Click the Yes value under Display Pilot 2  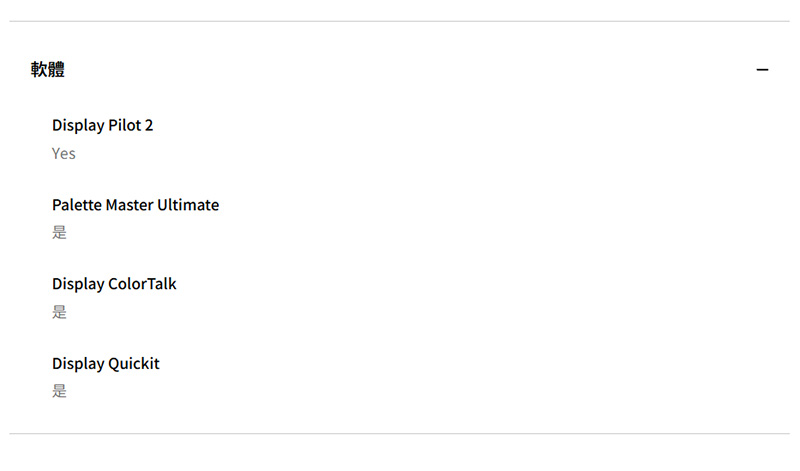[x=64, y=154]
